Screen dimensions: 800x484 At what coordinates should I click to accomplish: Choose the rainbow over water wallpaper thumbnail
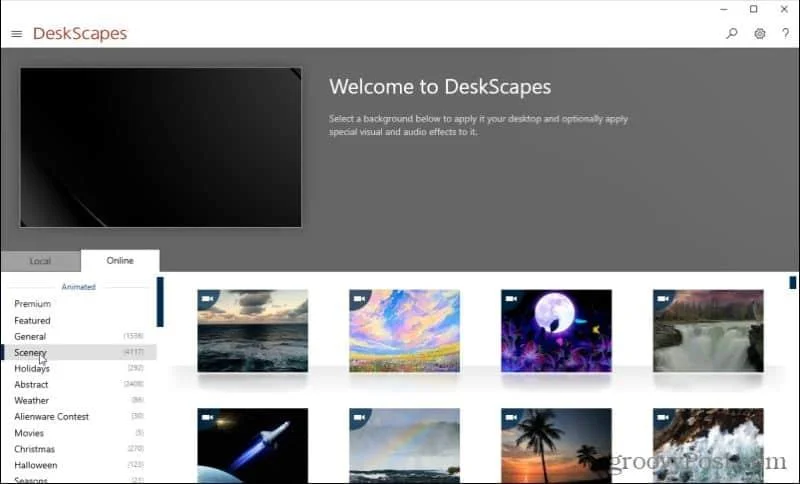point(404,446)
